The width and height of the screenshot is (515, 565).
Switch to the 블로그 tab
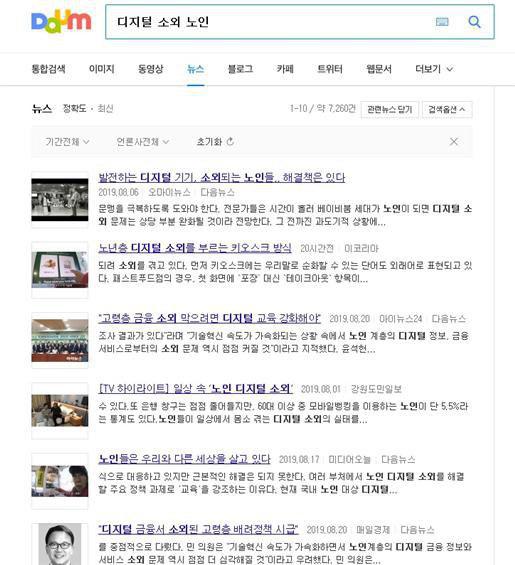[240, 69]
